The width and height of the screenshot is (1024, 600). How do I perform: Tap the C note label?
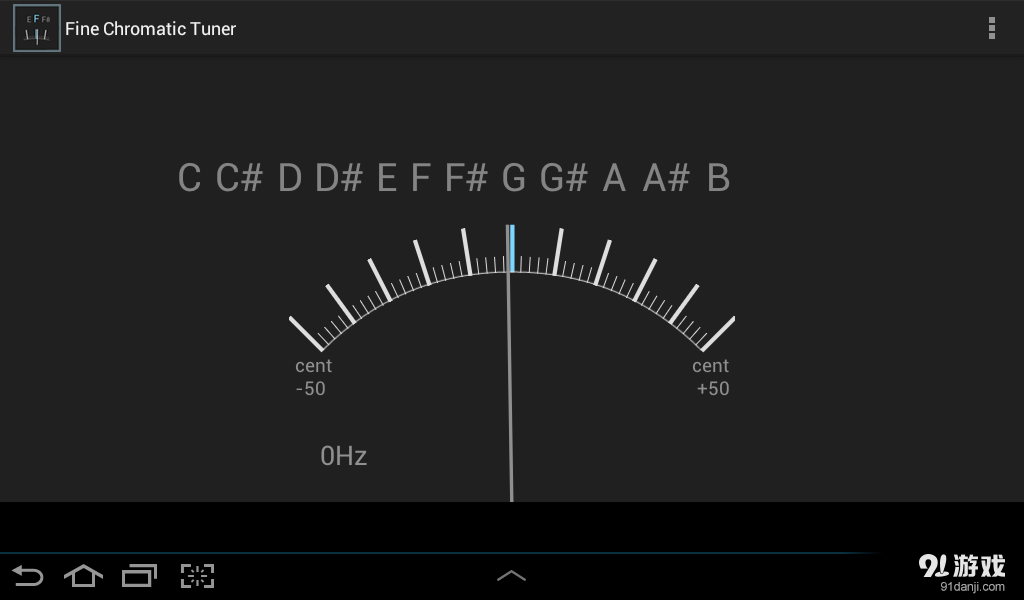click(189, 179)
